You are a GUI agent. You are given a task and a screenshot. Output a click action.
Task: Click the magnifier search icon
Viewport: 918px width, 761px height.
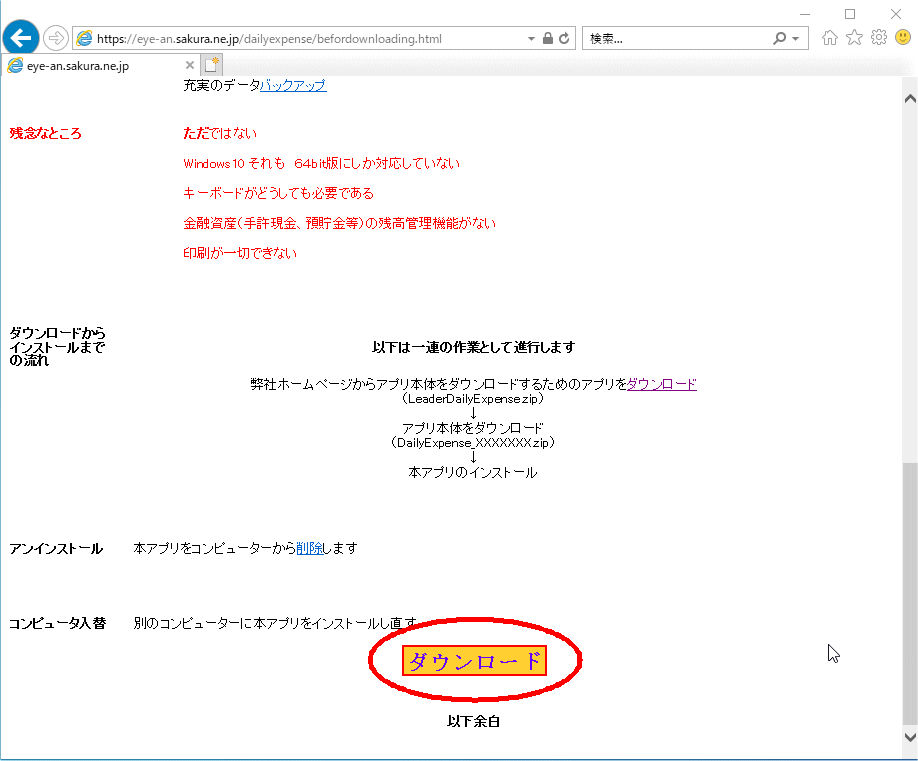tap(779, 39)
